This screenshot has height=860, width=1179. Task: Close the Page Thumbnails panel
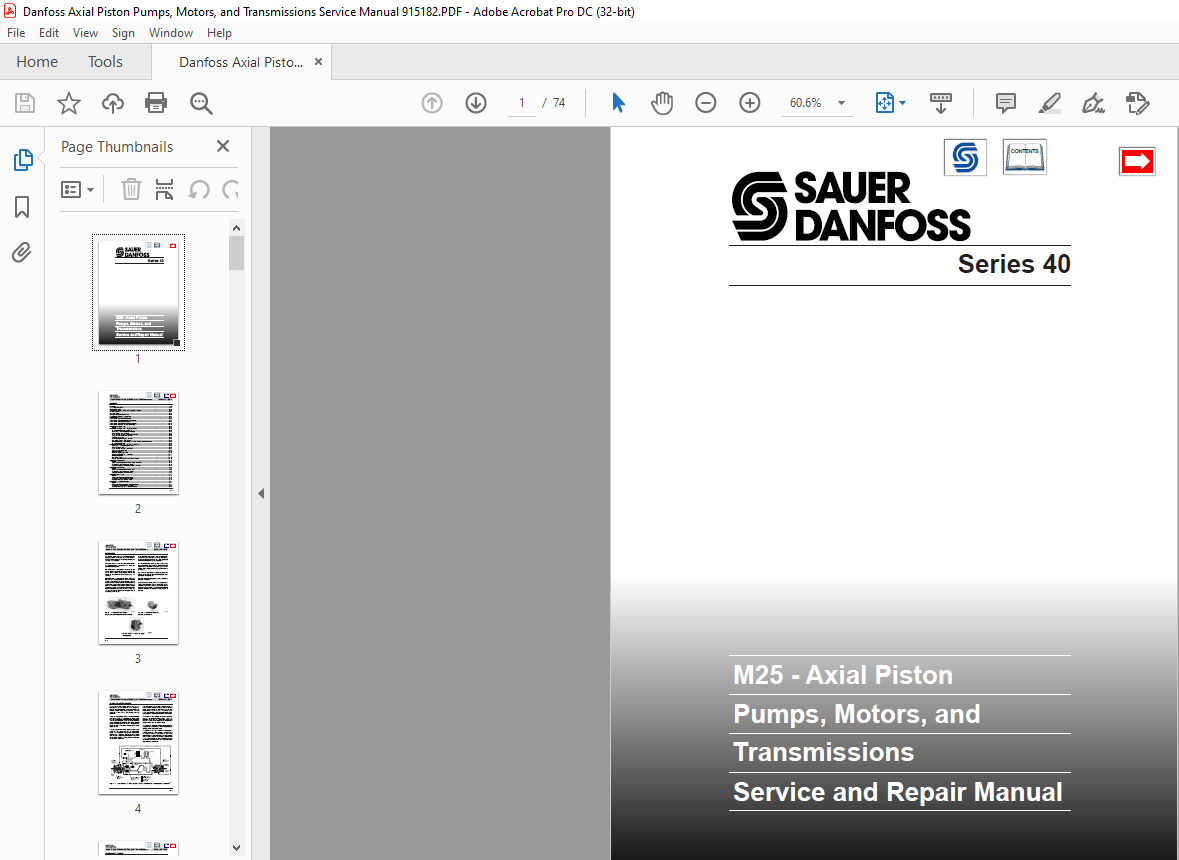coord(223,147)
